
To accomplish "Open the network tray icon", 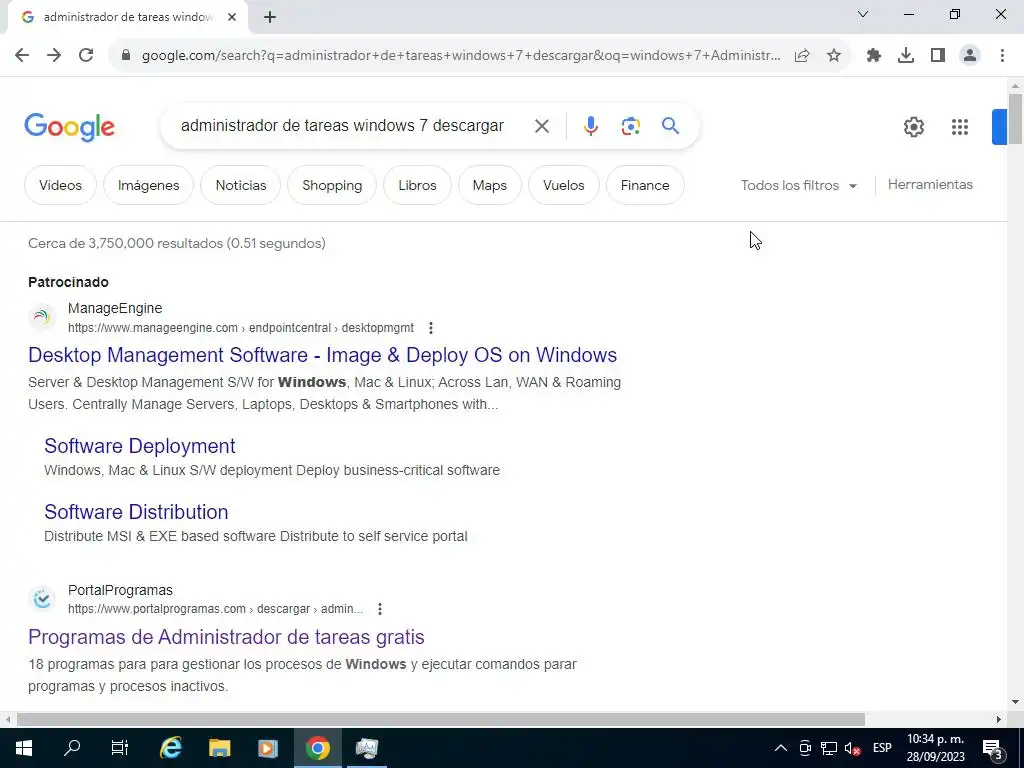I will point(829,748).
